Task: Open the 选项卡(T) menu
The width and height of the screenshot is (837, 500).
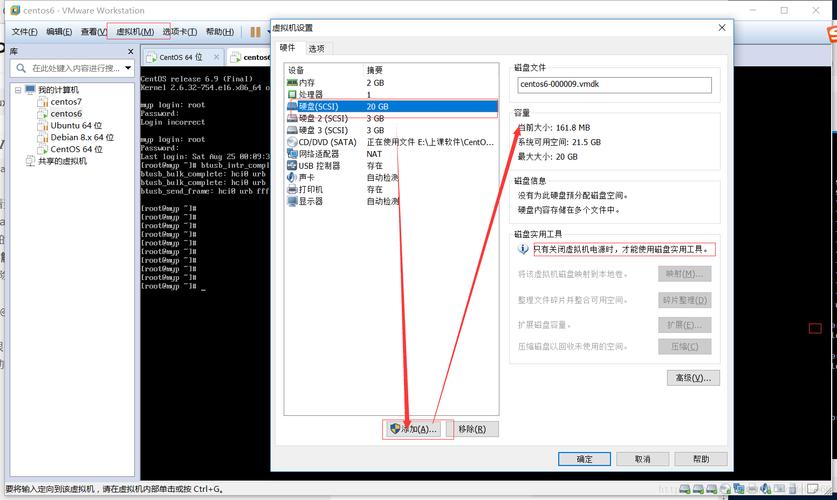Action: coord(180,32)
